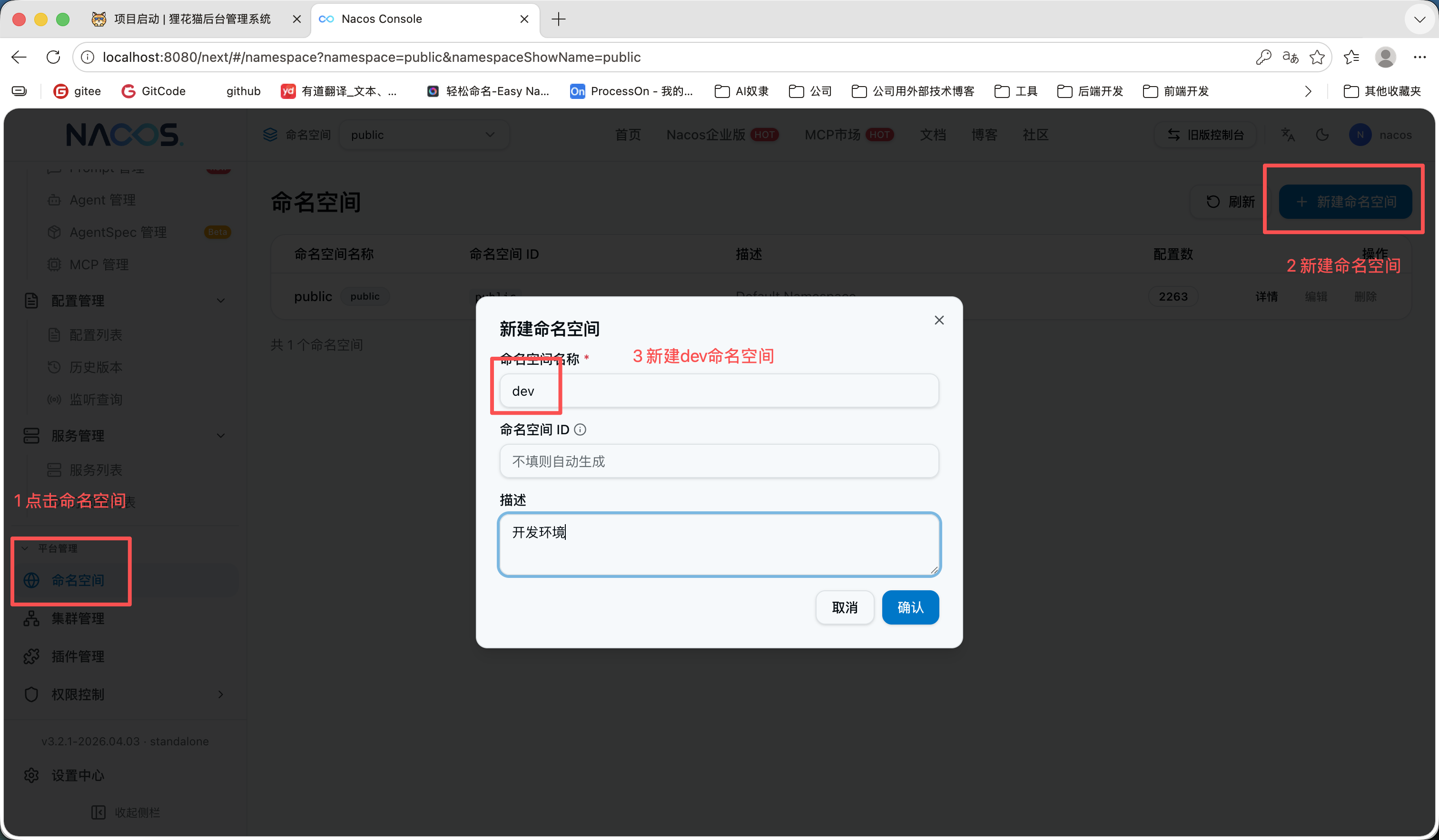
Task: Go to 首页 in top navigation
Action: [628, 135]
